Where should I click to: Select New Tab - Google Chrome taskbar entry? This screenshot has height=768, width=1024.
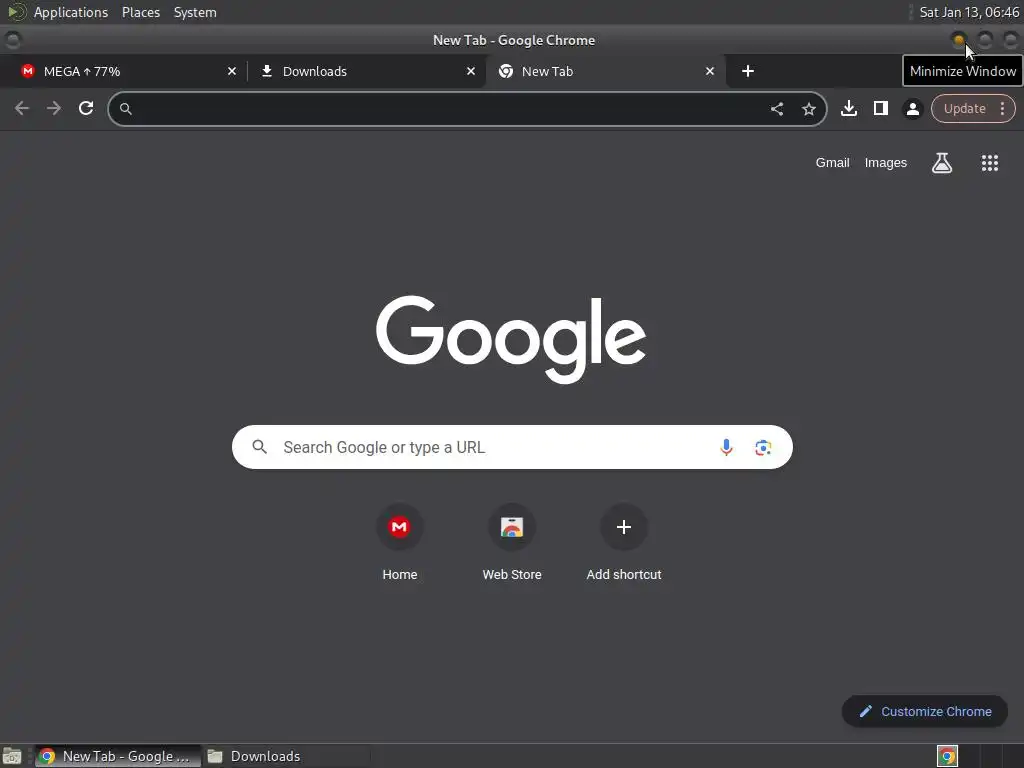[x=118, y=756]
